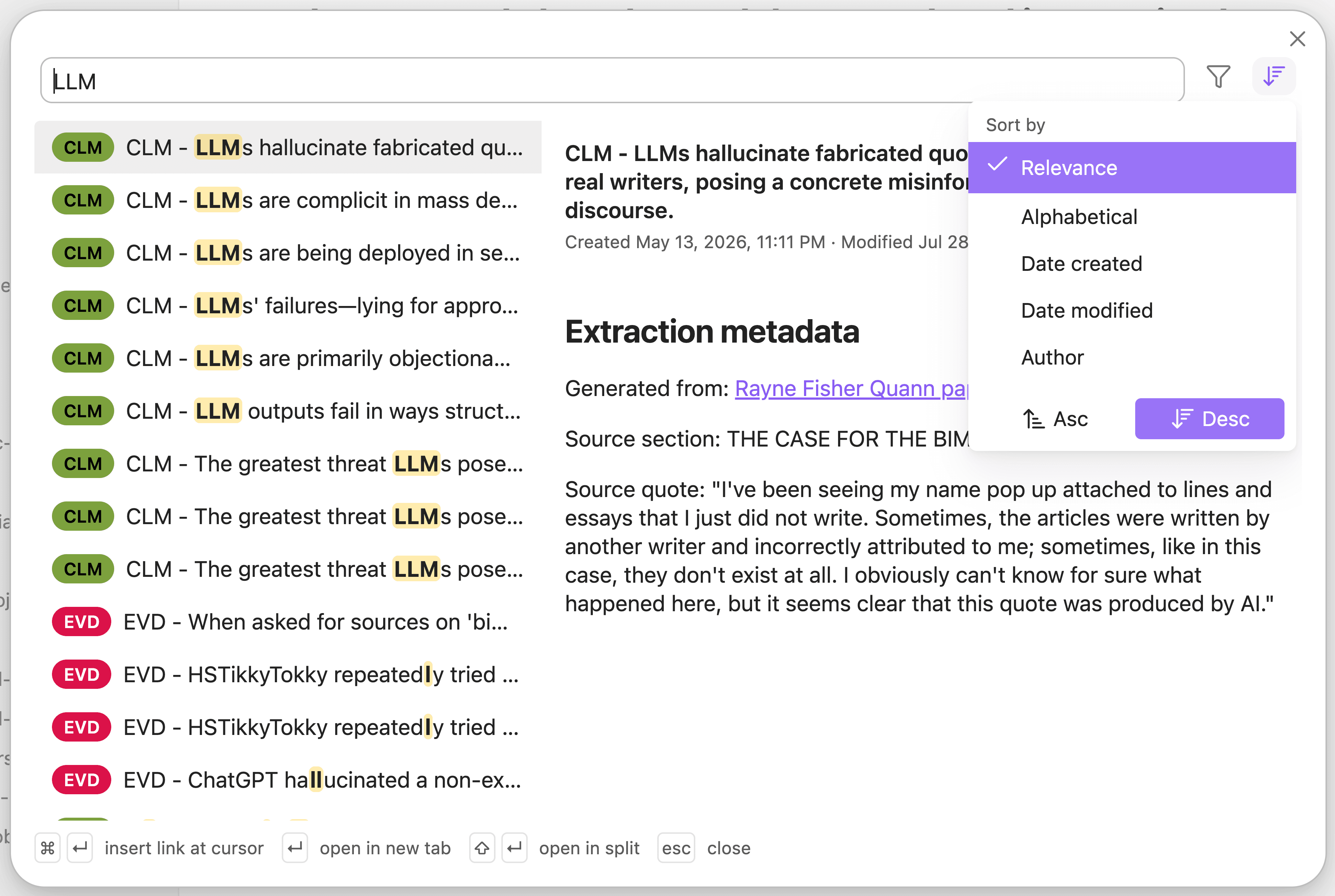
Task: Click CLM badge on 'LLM outputs fail' row
Action: 83,411
